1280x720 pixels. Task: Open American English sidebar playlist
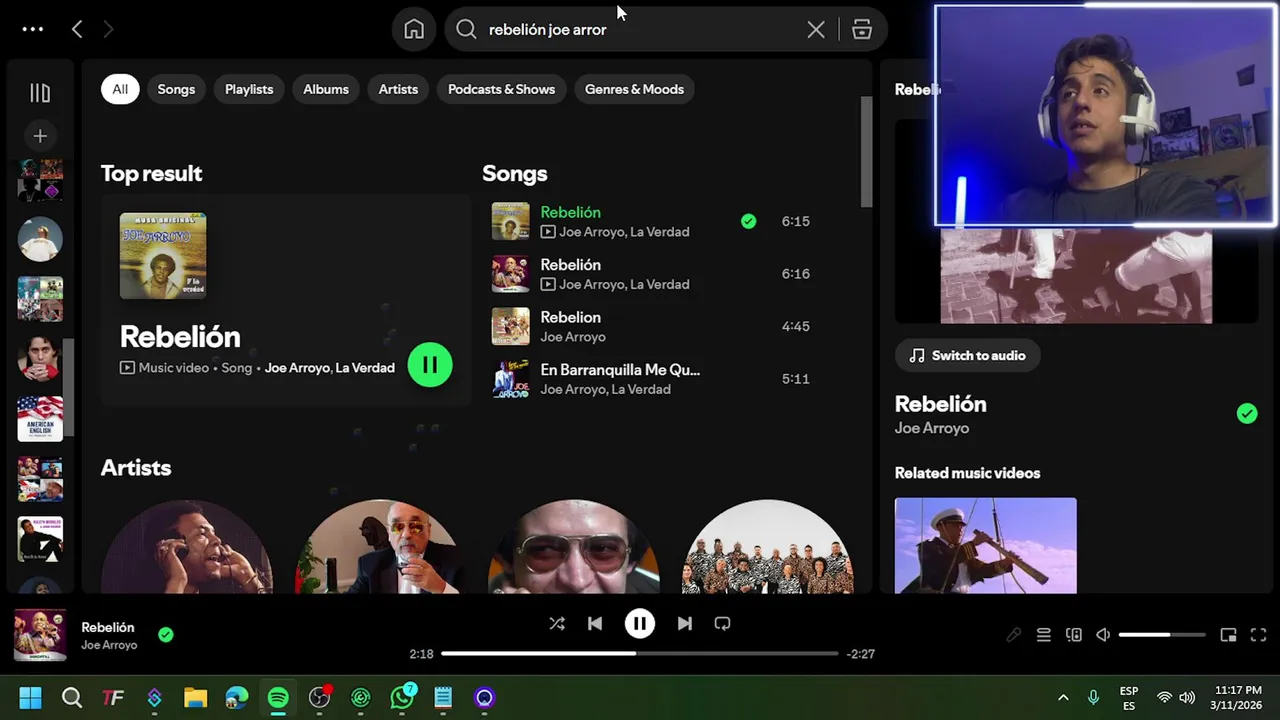[x=40, y=419]
